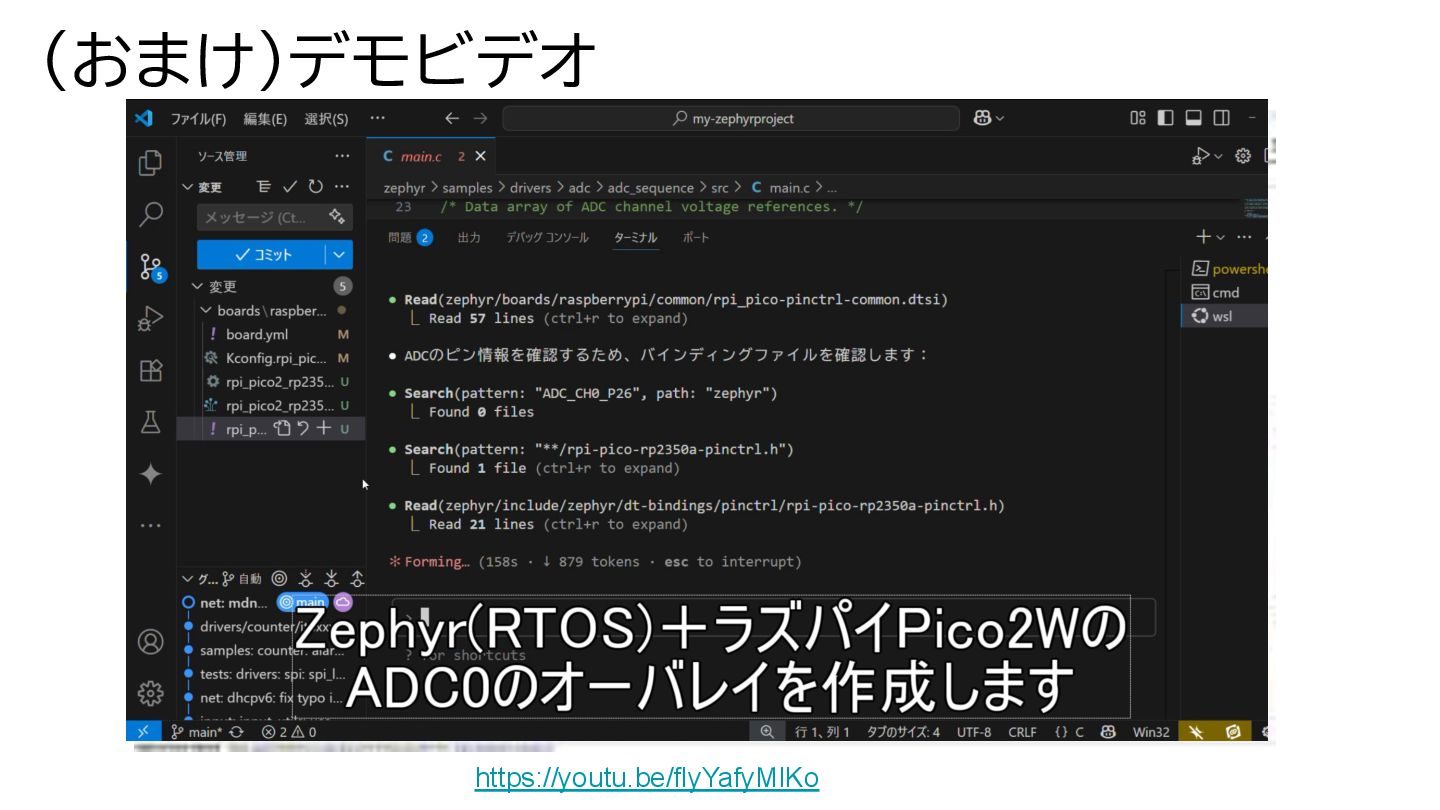This screenshot has height=810, width=1440.
Task: Open file icon on selected rpi_p row
Action: click(283, 428)
